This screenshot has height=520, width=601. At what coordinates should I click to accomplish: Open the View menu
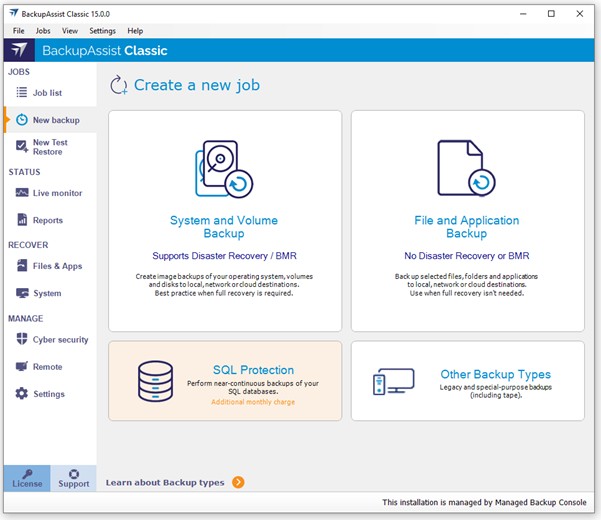70,31
